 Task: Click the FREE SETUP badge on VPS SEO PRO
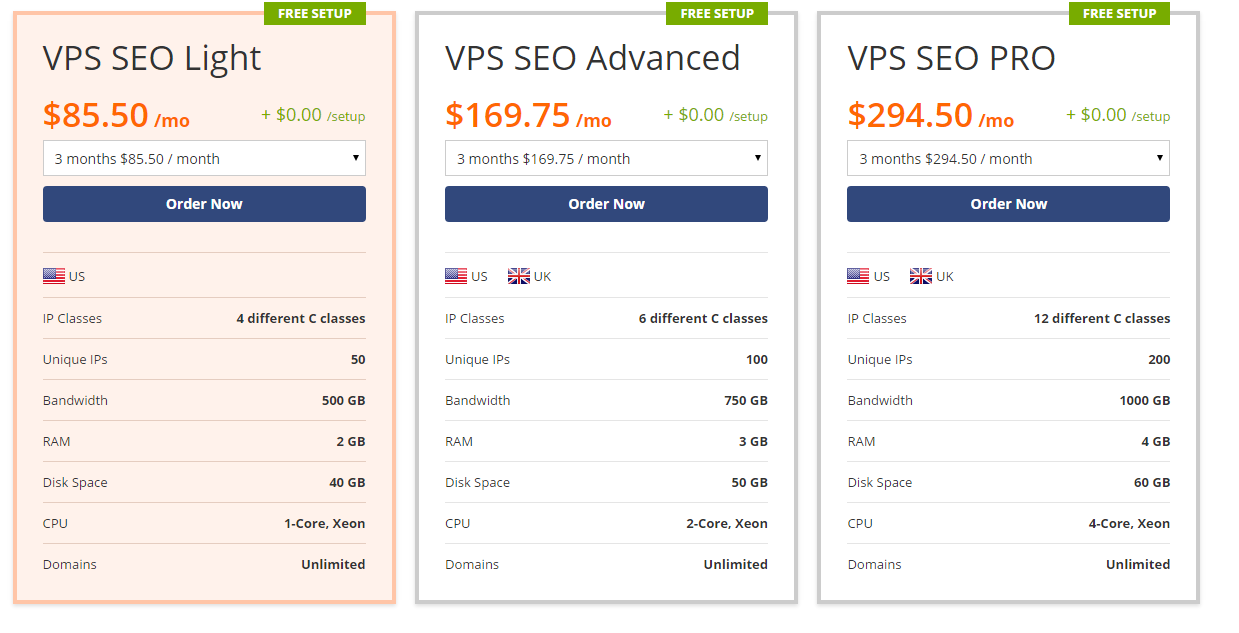(1119, 14)
